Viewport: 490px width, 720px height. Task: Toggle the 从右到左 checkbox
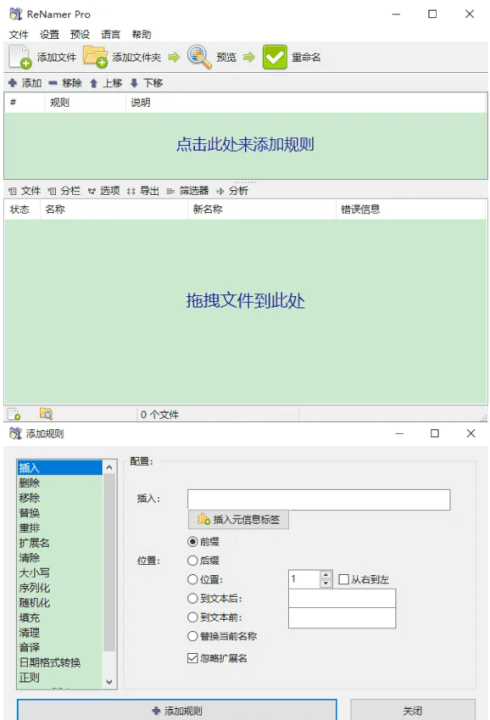344,579
